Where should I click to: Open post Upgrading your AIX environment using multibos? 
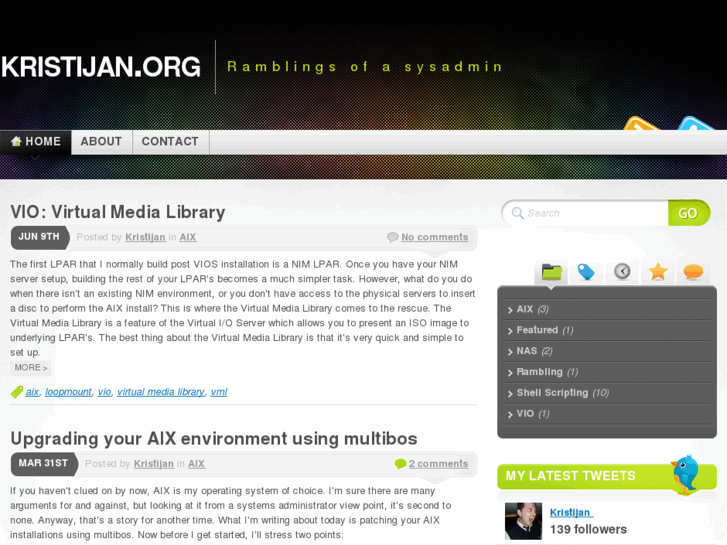tap(214, 439)
